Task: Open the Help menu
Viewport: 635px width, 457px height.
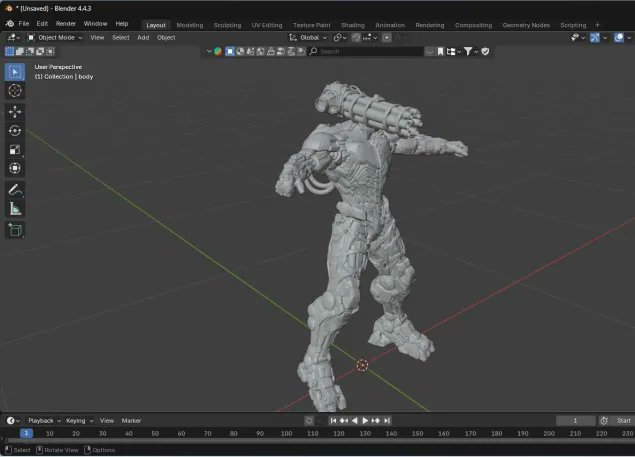Action: click(121, 24)
